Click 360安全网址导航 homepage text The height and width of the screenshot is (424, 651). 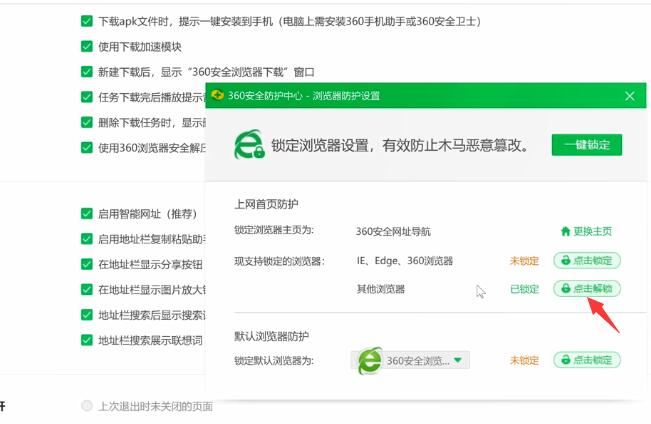[393, 232]
